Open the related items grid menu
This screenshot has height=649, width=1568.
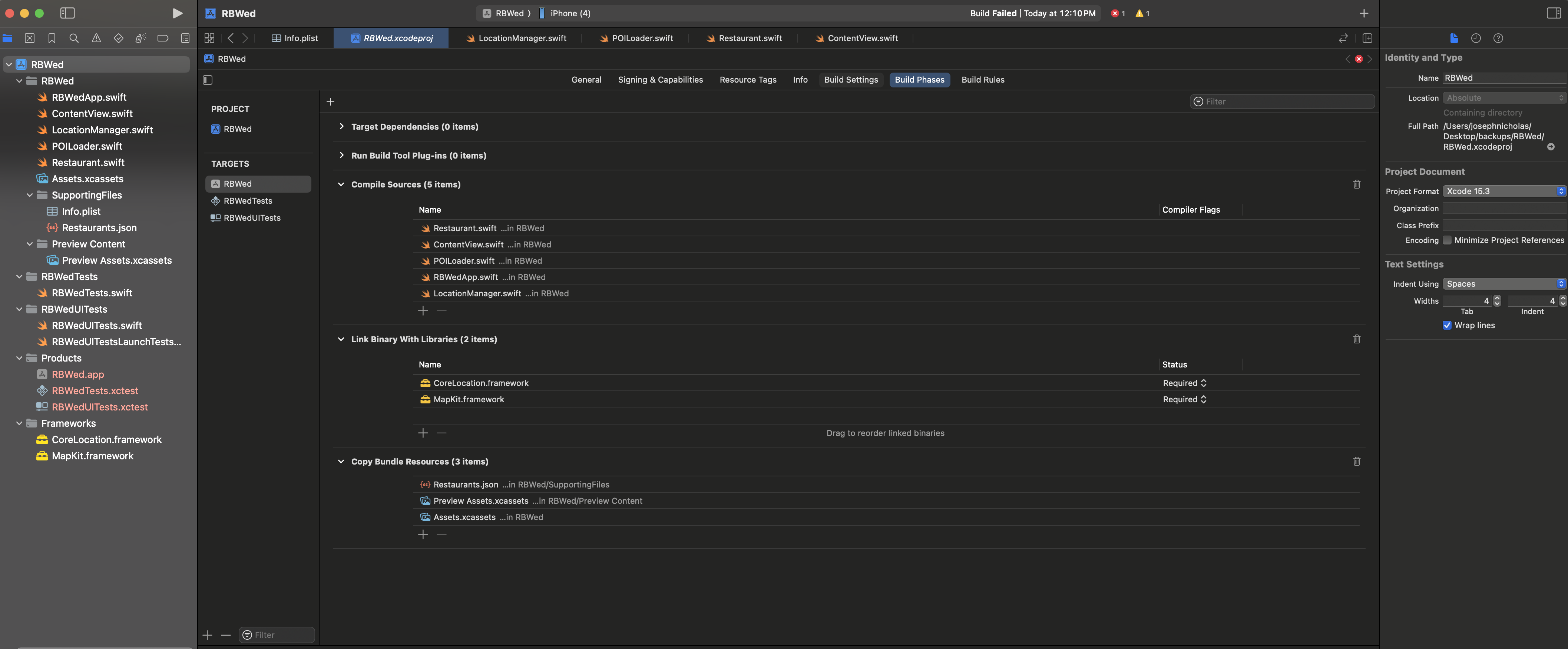click(209, 38)
